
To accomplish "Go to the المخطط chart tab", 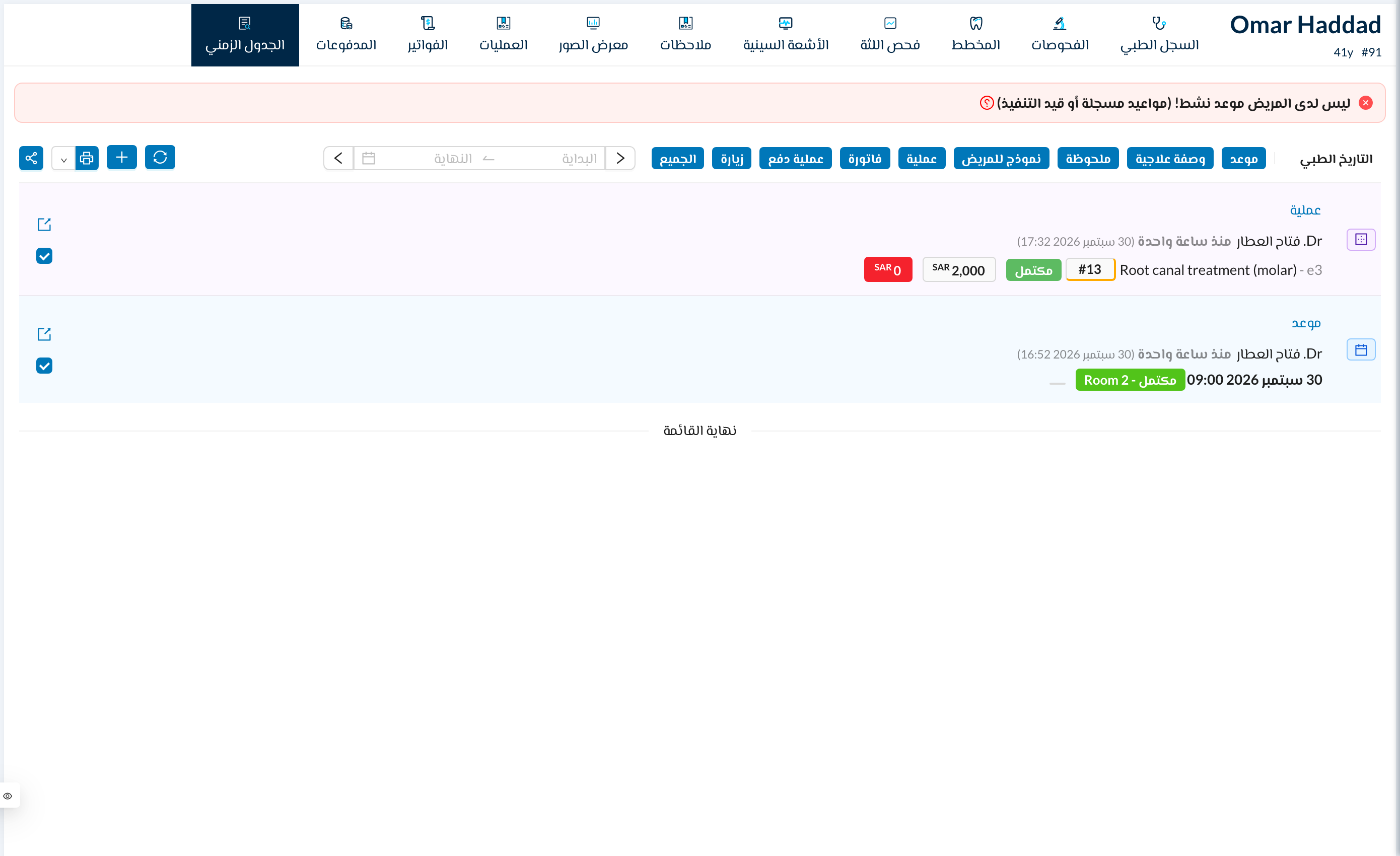I will [x=975, y=35].
